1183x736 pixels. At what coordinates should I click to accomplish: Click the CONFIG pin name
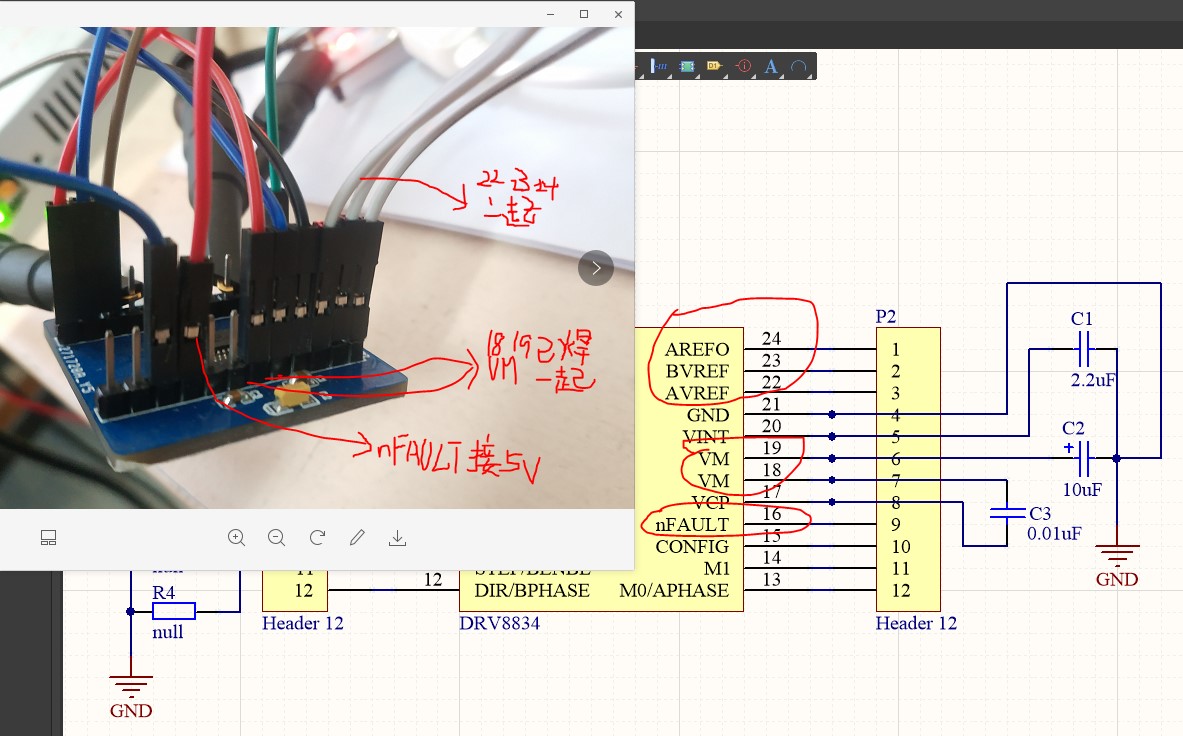coord(692,546)
